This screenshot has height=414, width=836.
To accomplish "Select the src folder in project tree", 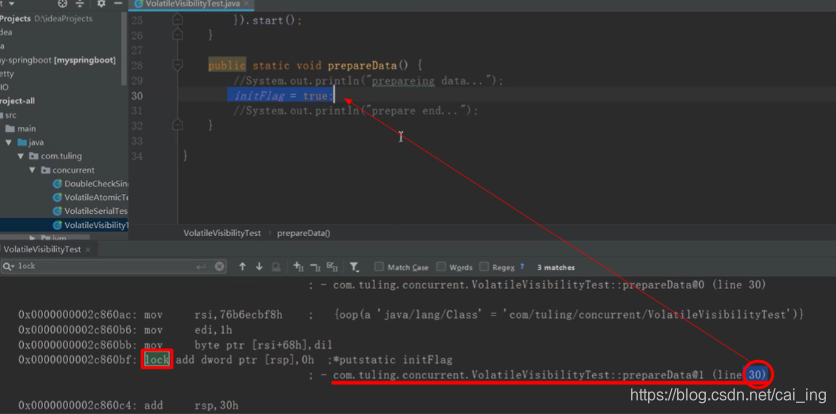I will (8, 115).
